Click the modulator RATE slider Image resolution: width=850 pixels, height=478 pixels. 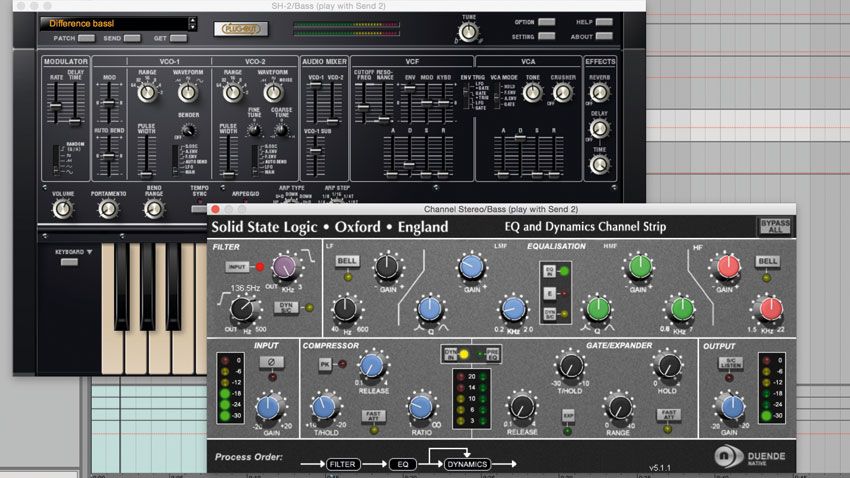point(55,106)
